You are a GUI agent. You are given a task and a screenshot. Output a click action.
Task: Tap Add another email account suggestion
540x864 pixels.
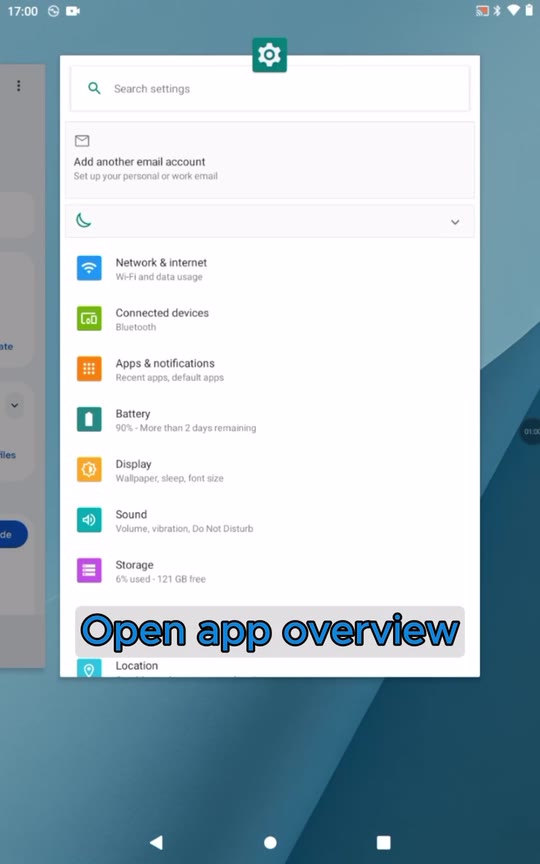point(269,160)
